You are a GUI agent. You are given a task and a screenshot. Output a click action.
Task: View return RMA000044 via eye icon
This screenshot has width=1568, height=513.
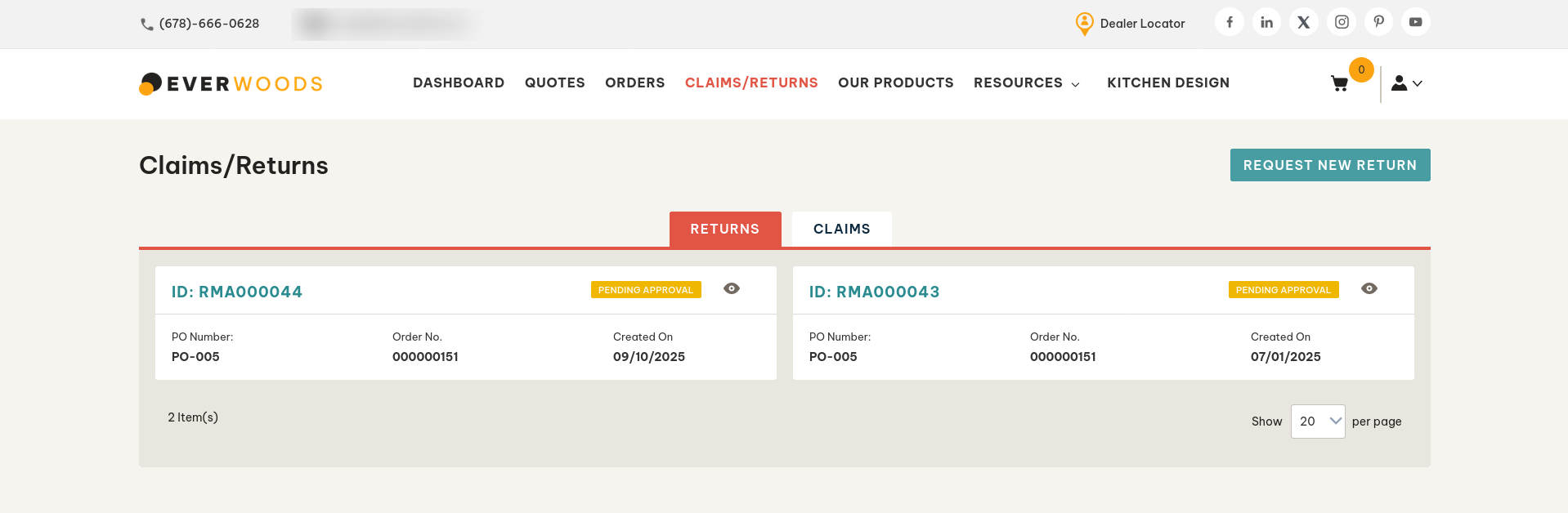point(732,288)
